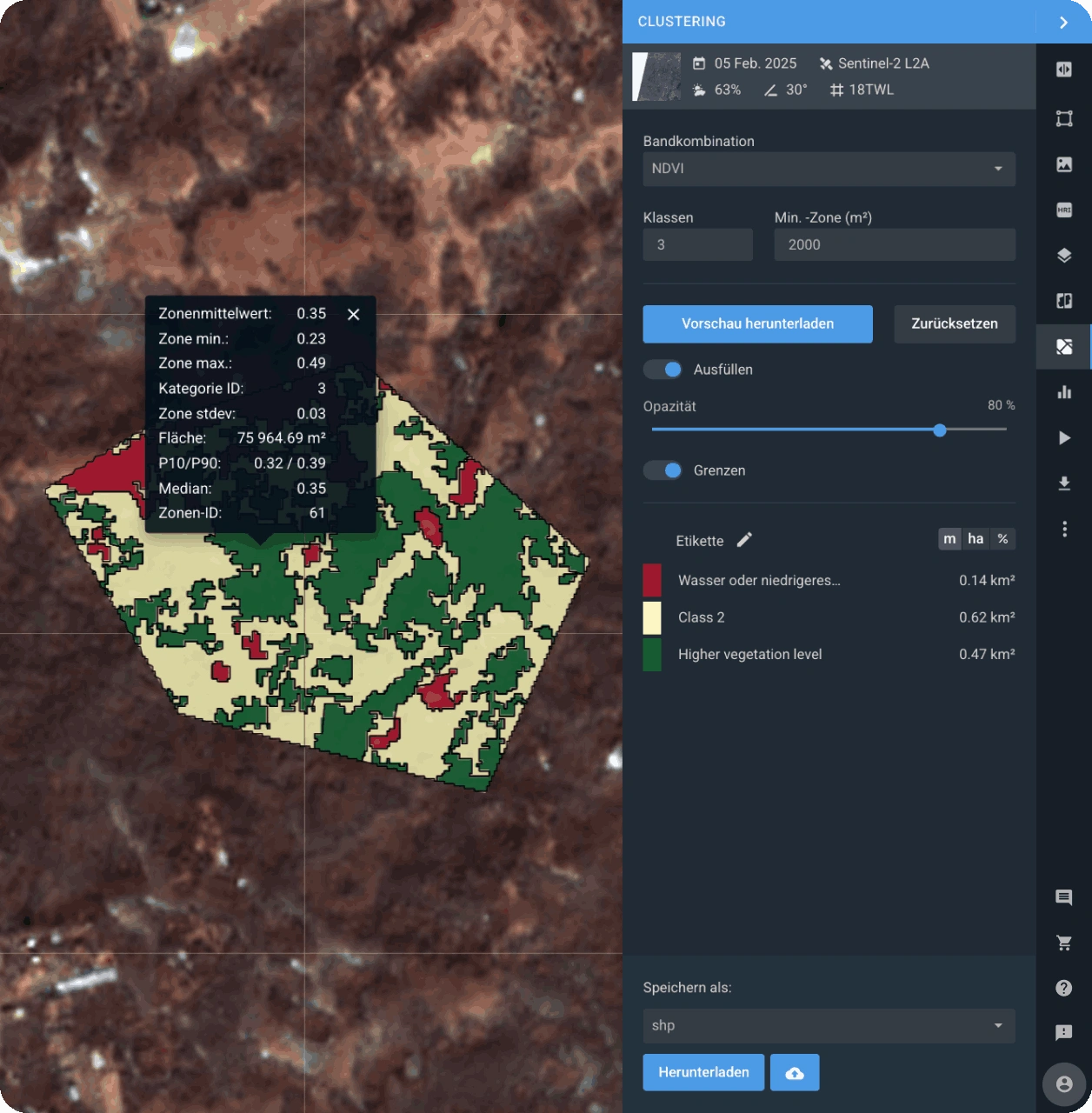Viewport: 1092px width, 1113px height.
Task: Expand the Speichern als shp dropdown
Action: pos(829,1026)
